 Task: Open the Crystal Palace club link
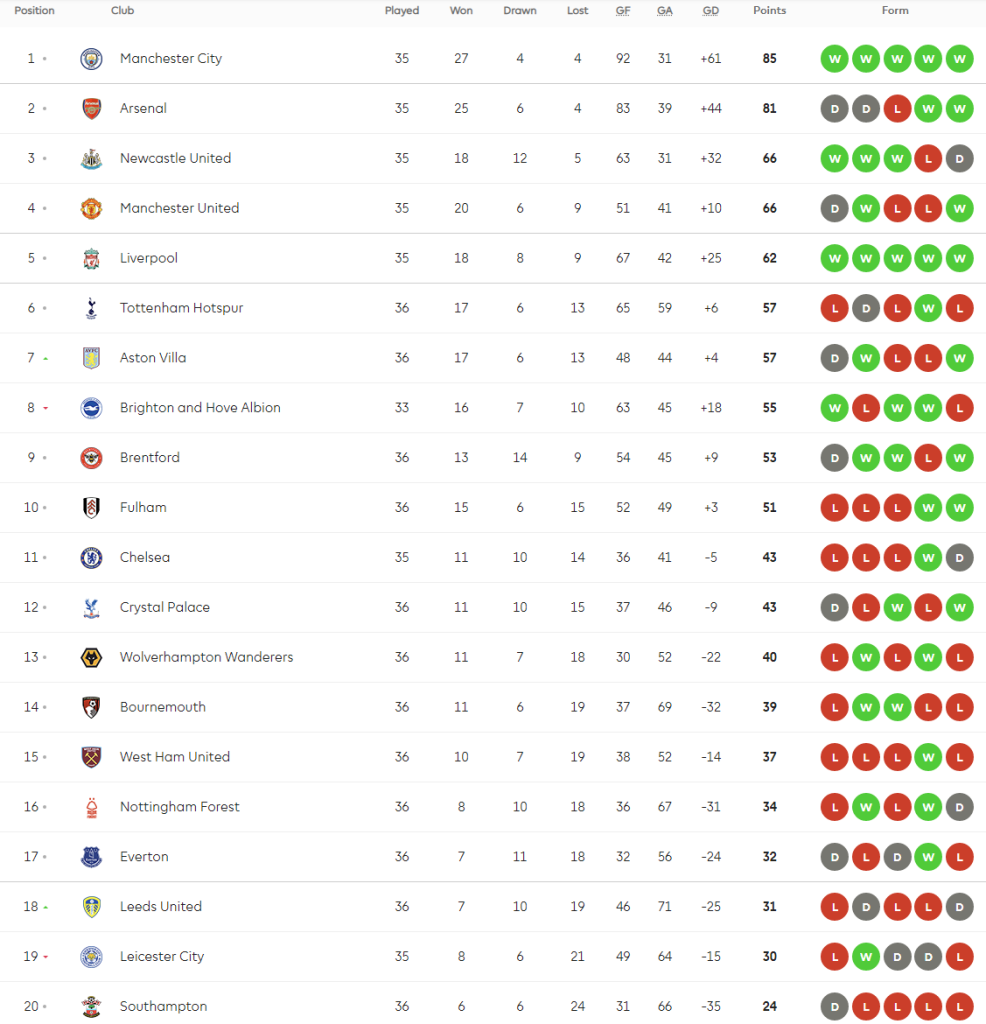[x=164, y=608]
